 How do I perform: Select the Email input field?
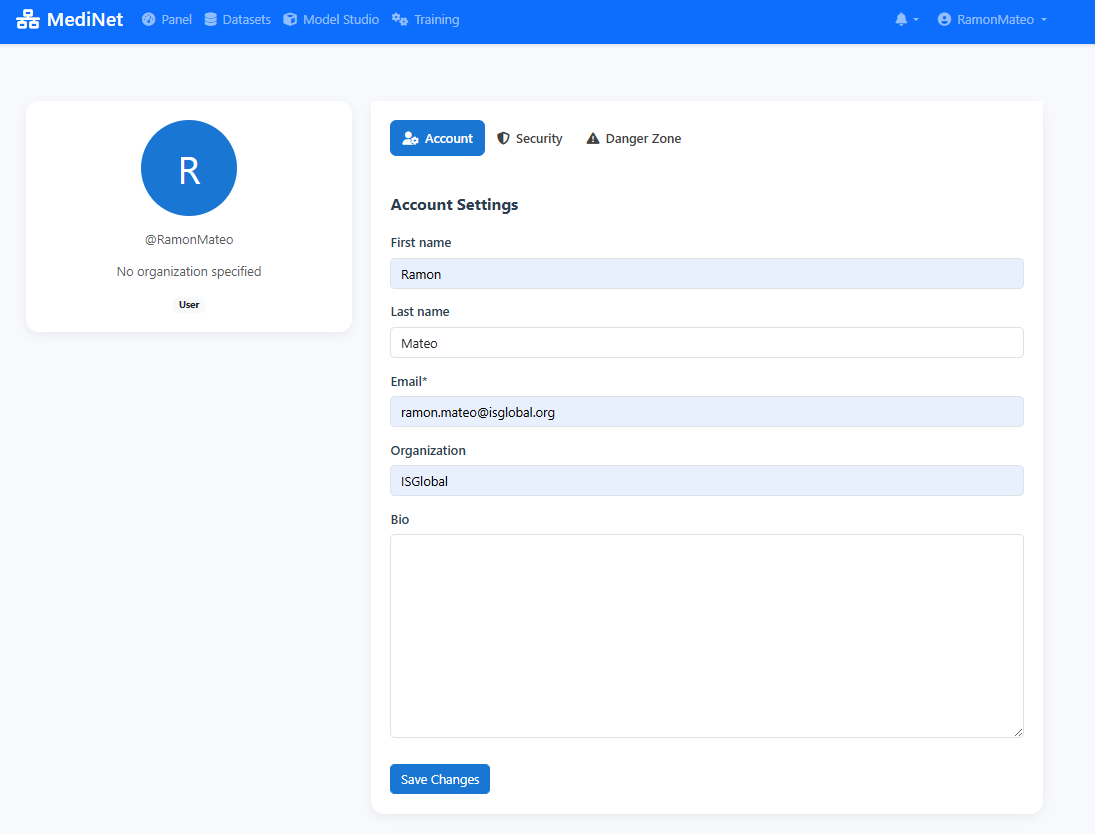click(706, 411)
